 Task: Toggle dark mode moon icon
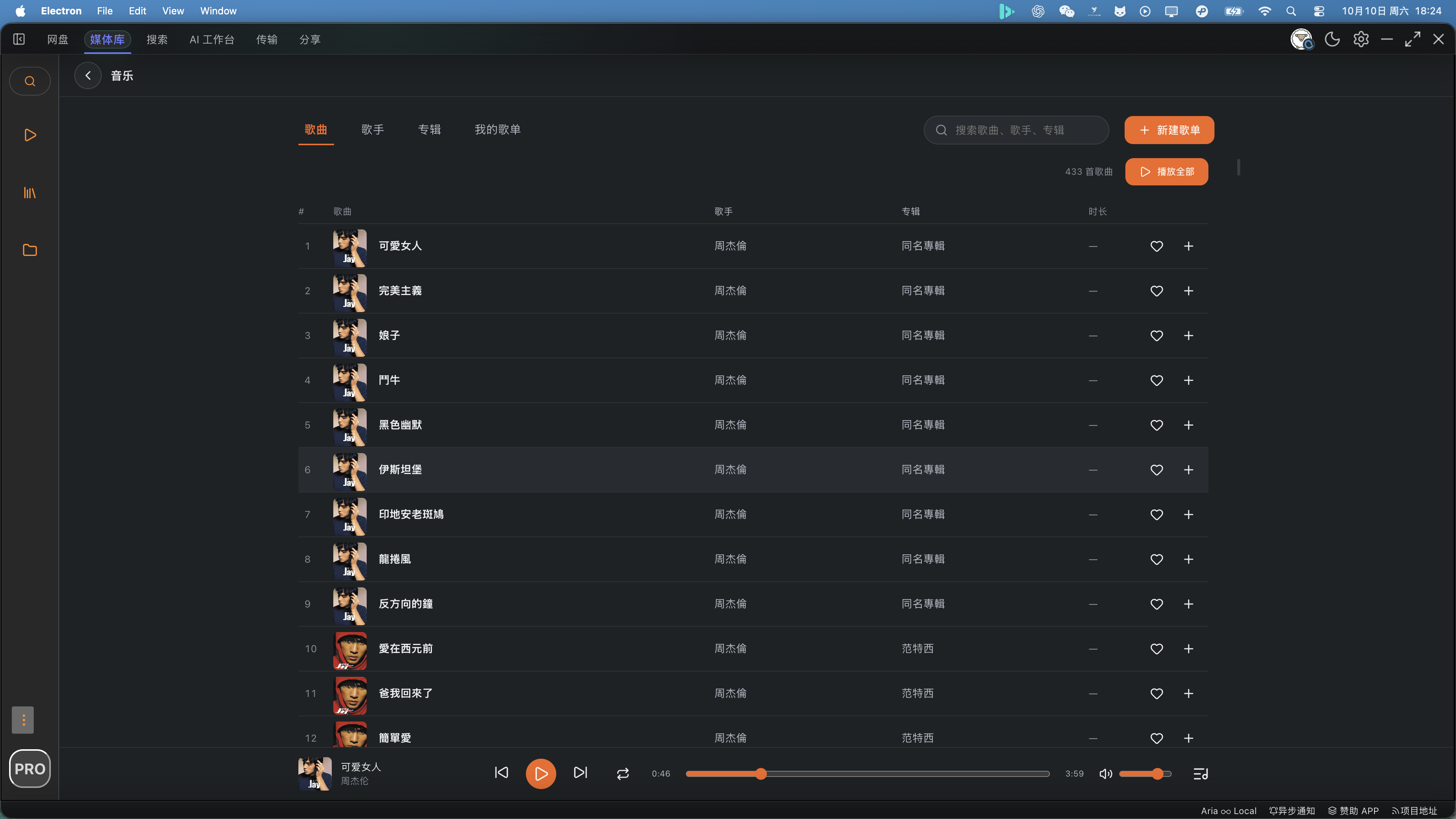tap(1332, 39)
